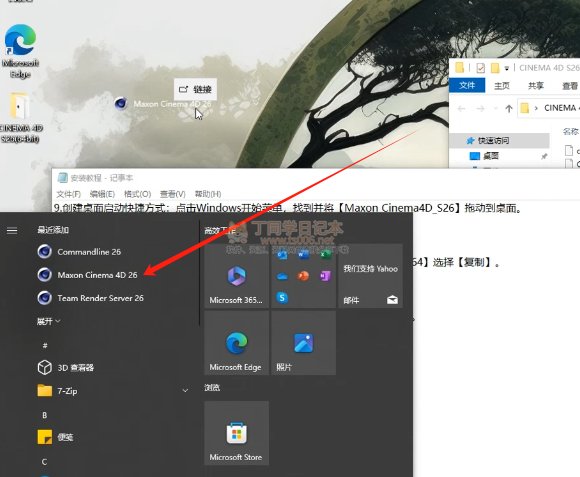The height and width of the screenshot is (477, 580).
Task: Click Explorer properties checkmark quick-access icon
Action: pos(480,68)
